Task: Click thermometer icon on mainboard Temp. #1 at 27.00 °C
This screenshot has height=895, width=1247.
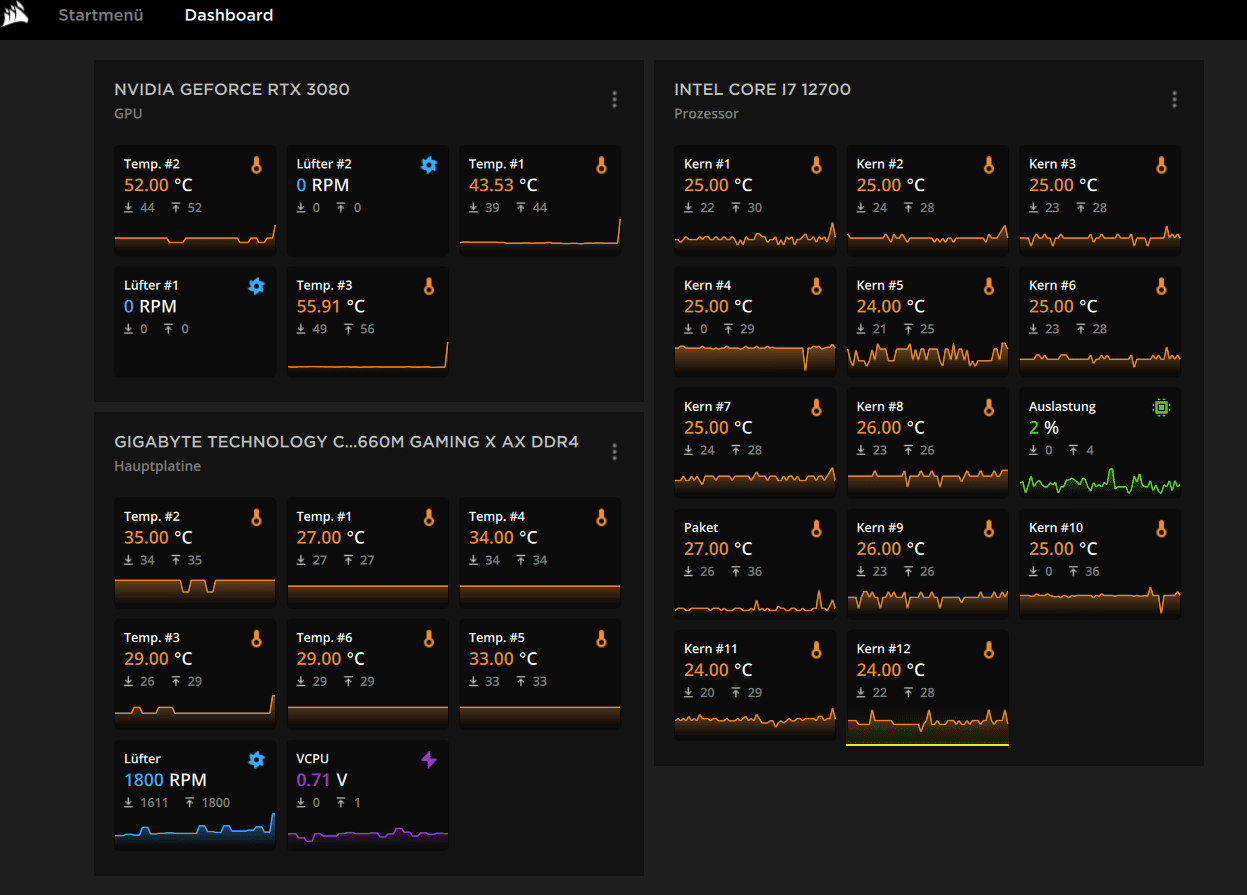Action: 429,517
